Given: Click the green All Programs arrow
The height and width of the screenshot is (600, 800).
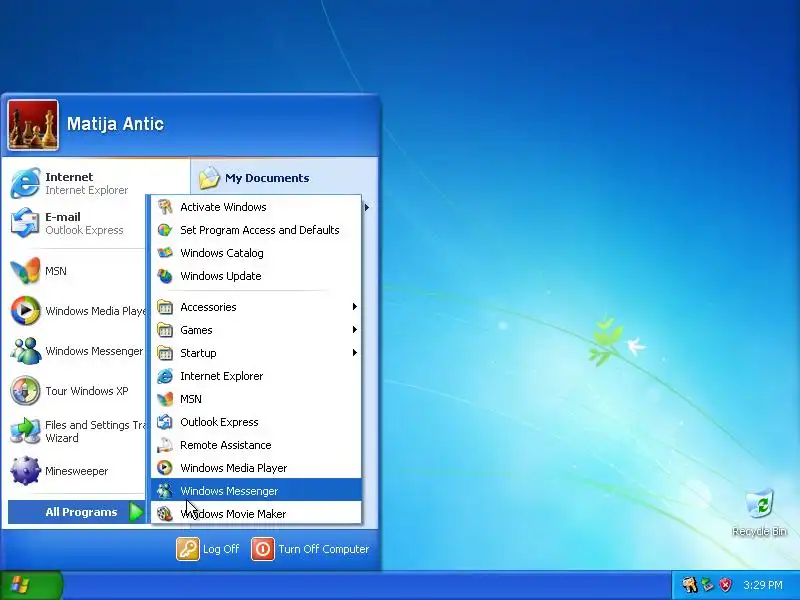Looking at the screenshot, I should click(x=136, y=512).
